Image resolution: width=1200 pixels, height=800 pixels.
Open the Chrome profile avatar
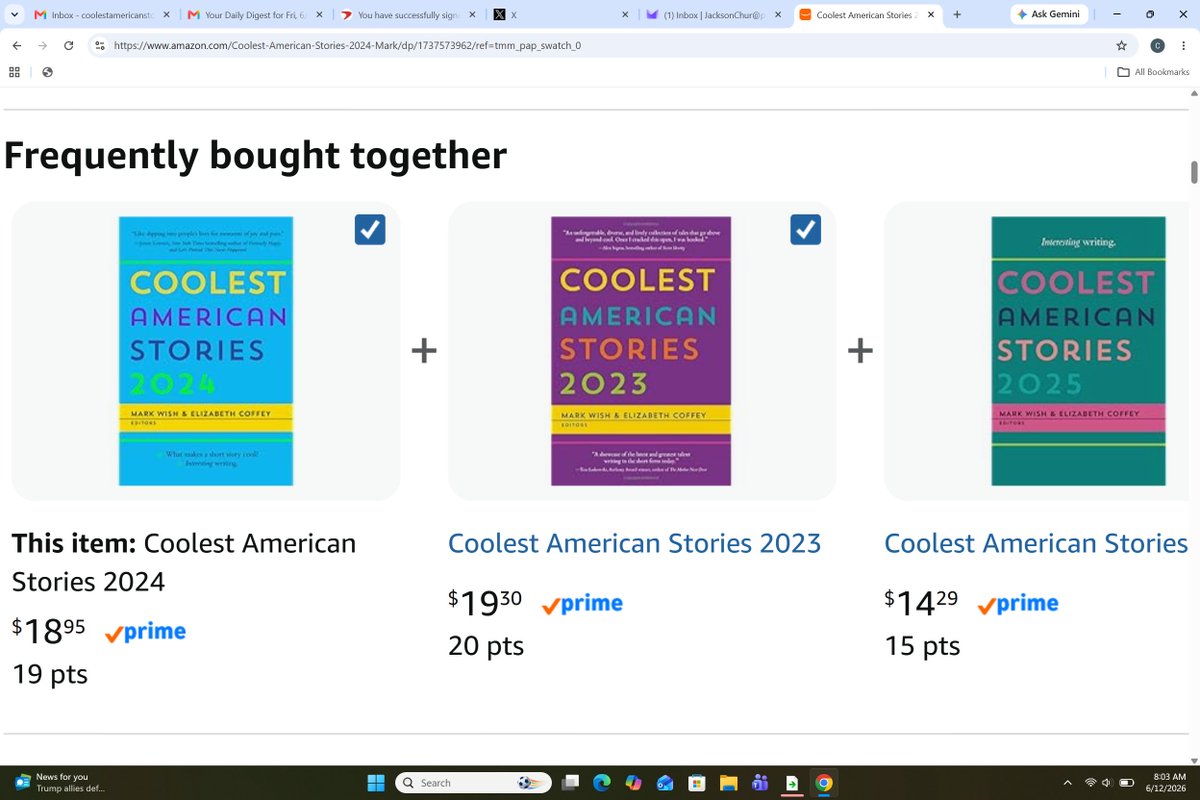tap(1157, 46)
